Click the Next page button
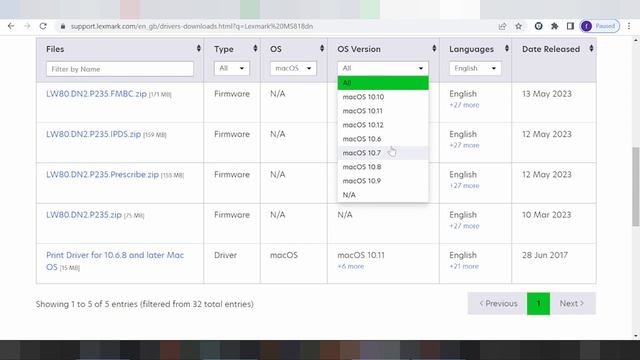 [x=573, y=303]
